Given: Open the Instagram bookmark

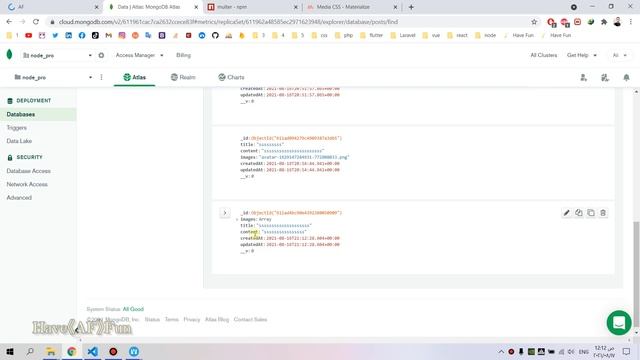Looking at the screenshot, I should point(122,36).
